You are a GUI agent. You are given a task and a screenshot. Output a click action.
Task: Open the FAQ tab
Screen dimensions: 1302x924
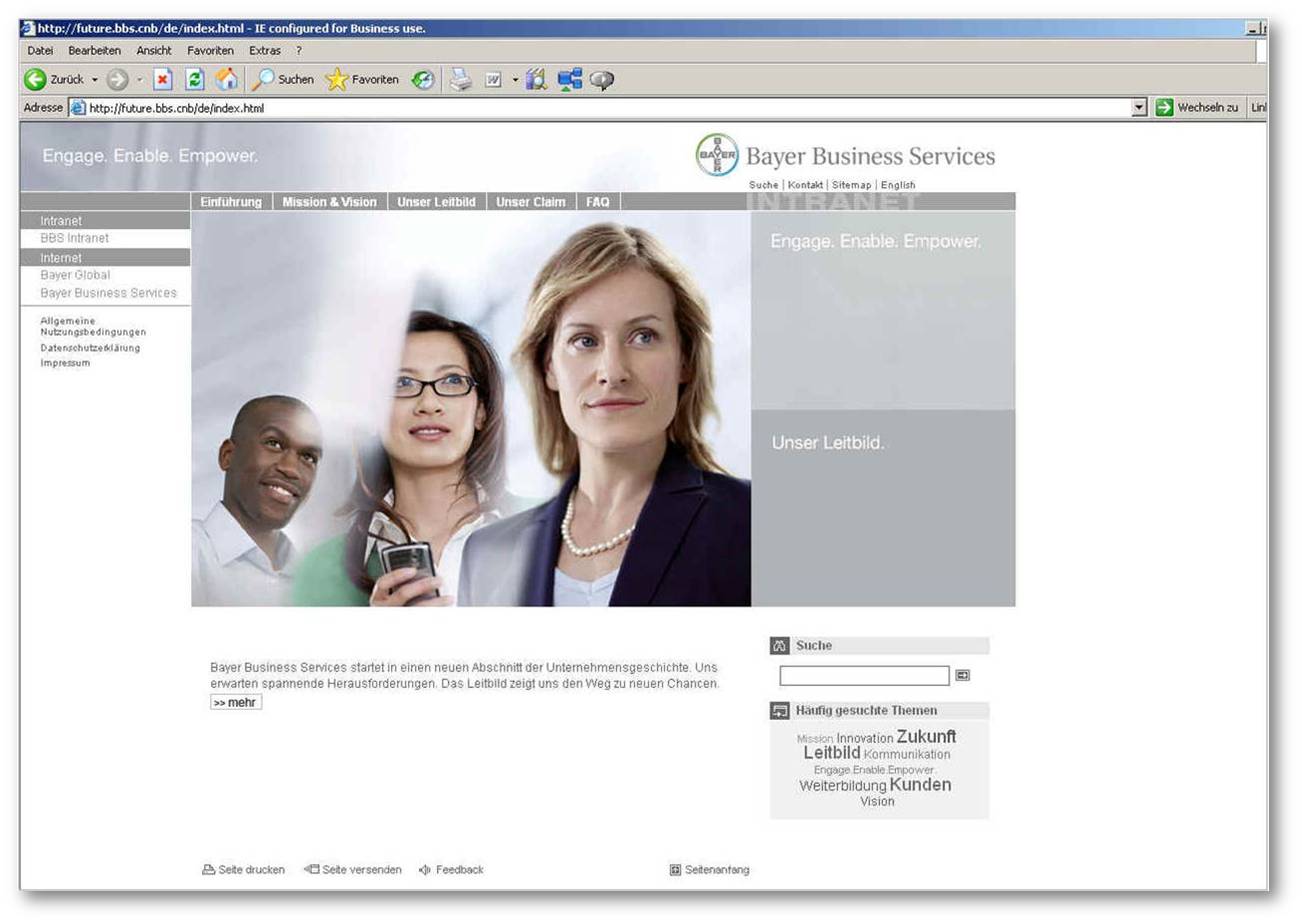pos(598,202)
